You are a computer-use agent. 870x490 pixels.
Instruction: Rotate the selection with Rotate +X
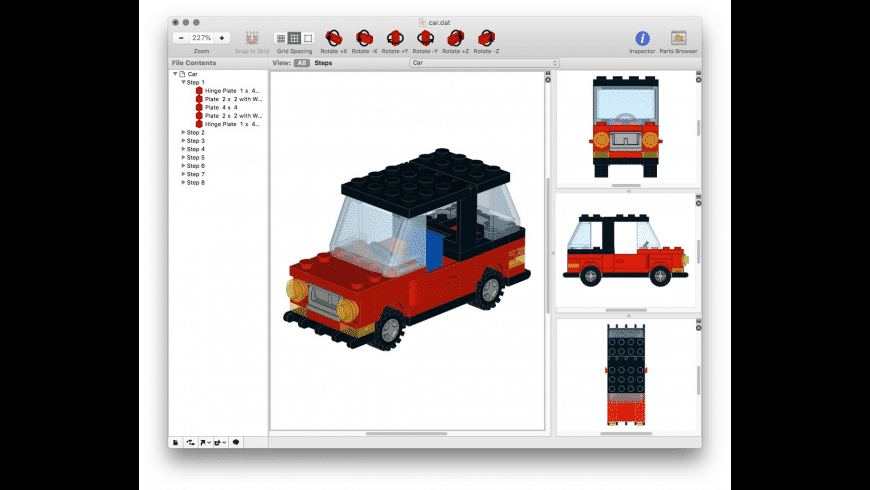pyautogui.click(x=333, y=38)
